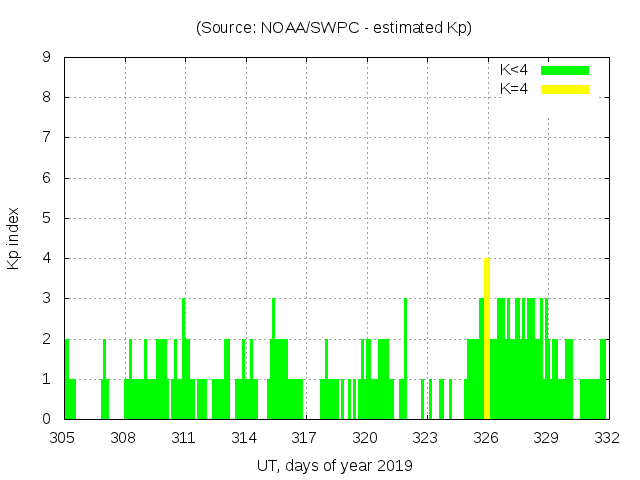Click the x-axis tick label 317
Screen dimensions: 640x480
(305, 437)
